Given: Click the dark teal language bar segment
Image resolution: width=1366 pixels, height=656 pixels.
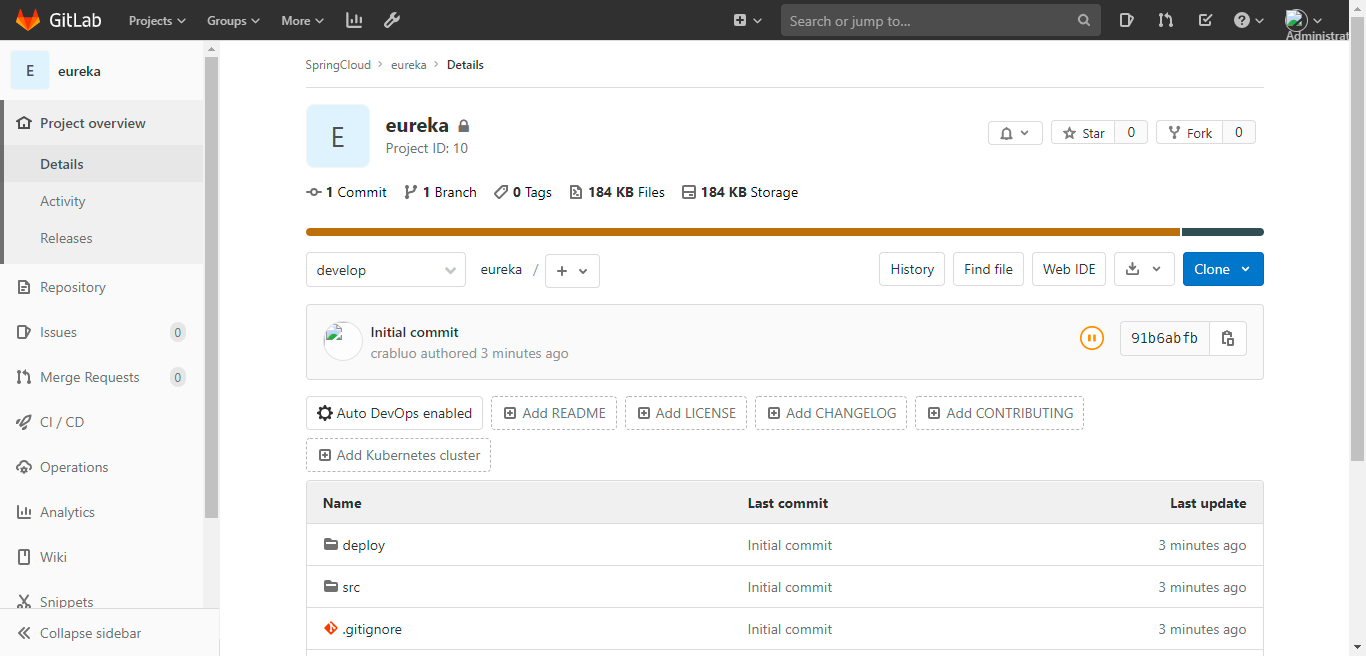Looking at the screenshot, I should coord(1223,232).
